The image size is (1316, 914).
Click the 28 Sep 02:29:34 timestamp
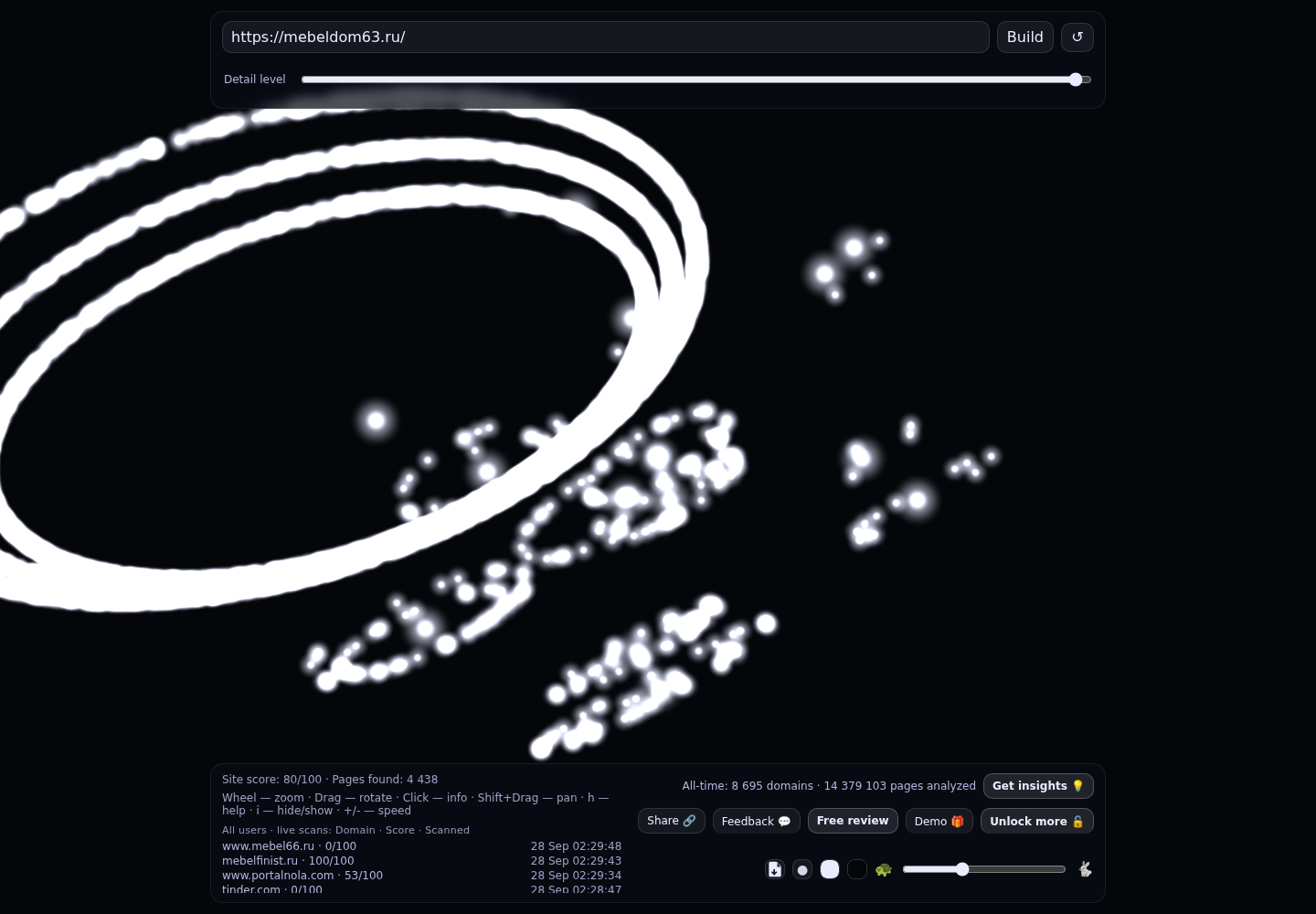(576, 876)
